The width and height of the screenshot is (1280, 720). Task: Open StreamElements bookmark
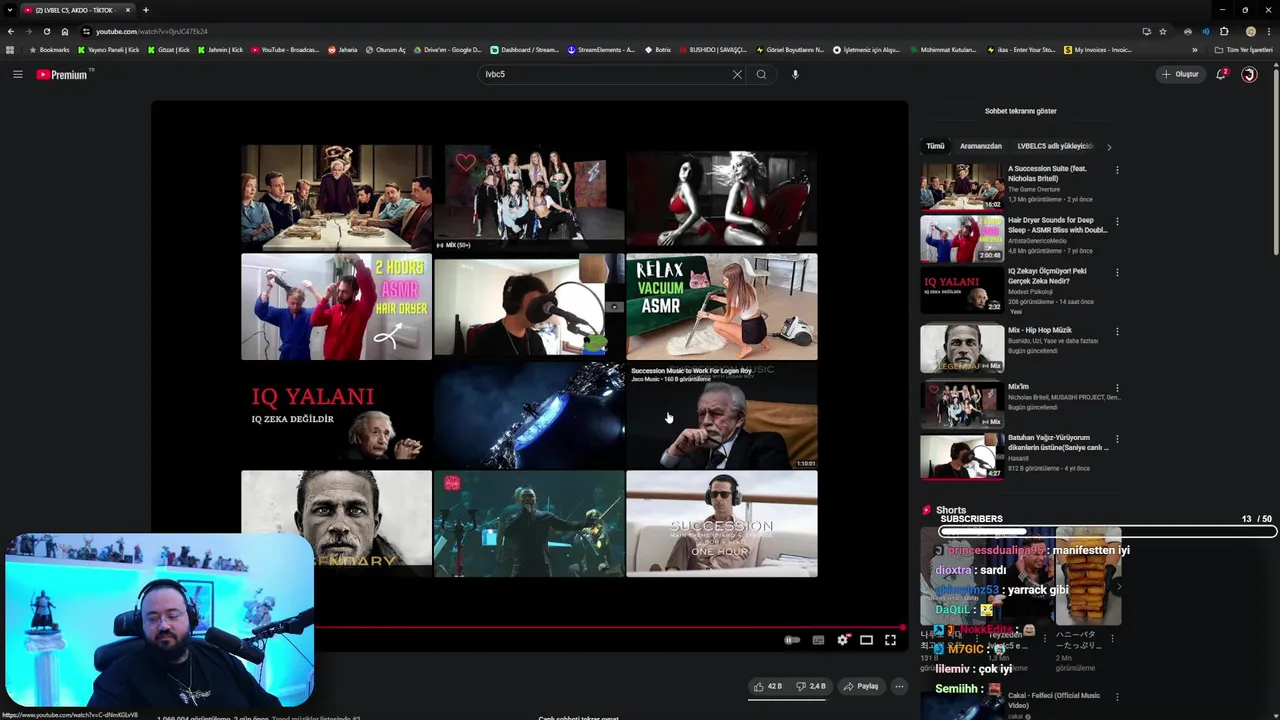pos(601,49)
